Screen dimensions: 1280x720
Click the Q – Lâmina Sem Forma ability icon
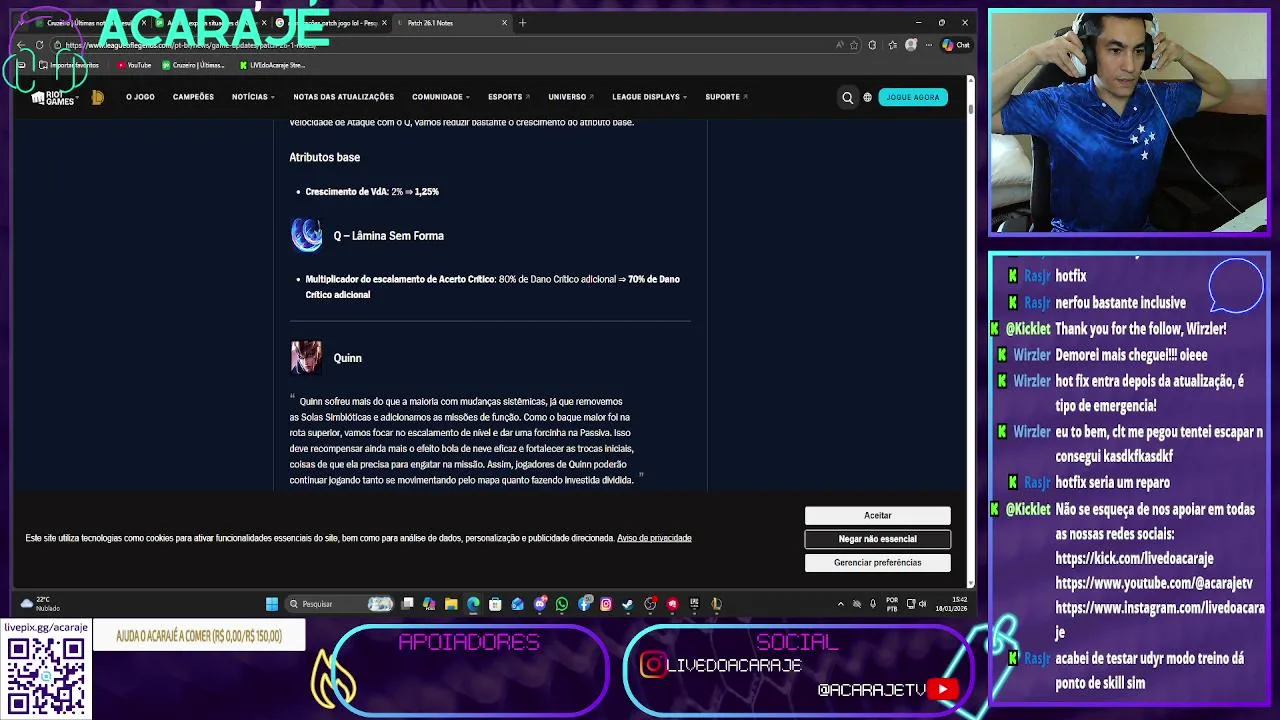point(306,235)
